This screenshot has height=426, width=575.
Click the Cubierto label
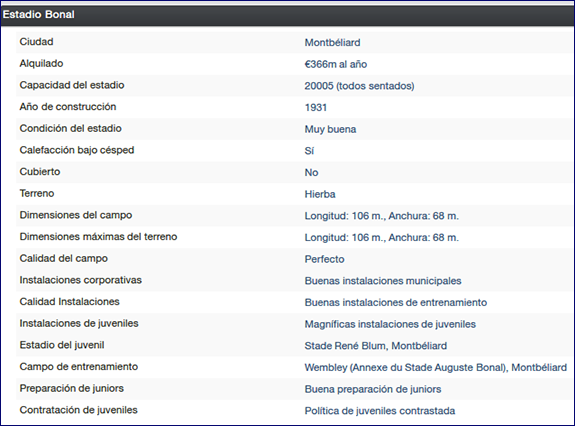pos(40,172)
